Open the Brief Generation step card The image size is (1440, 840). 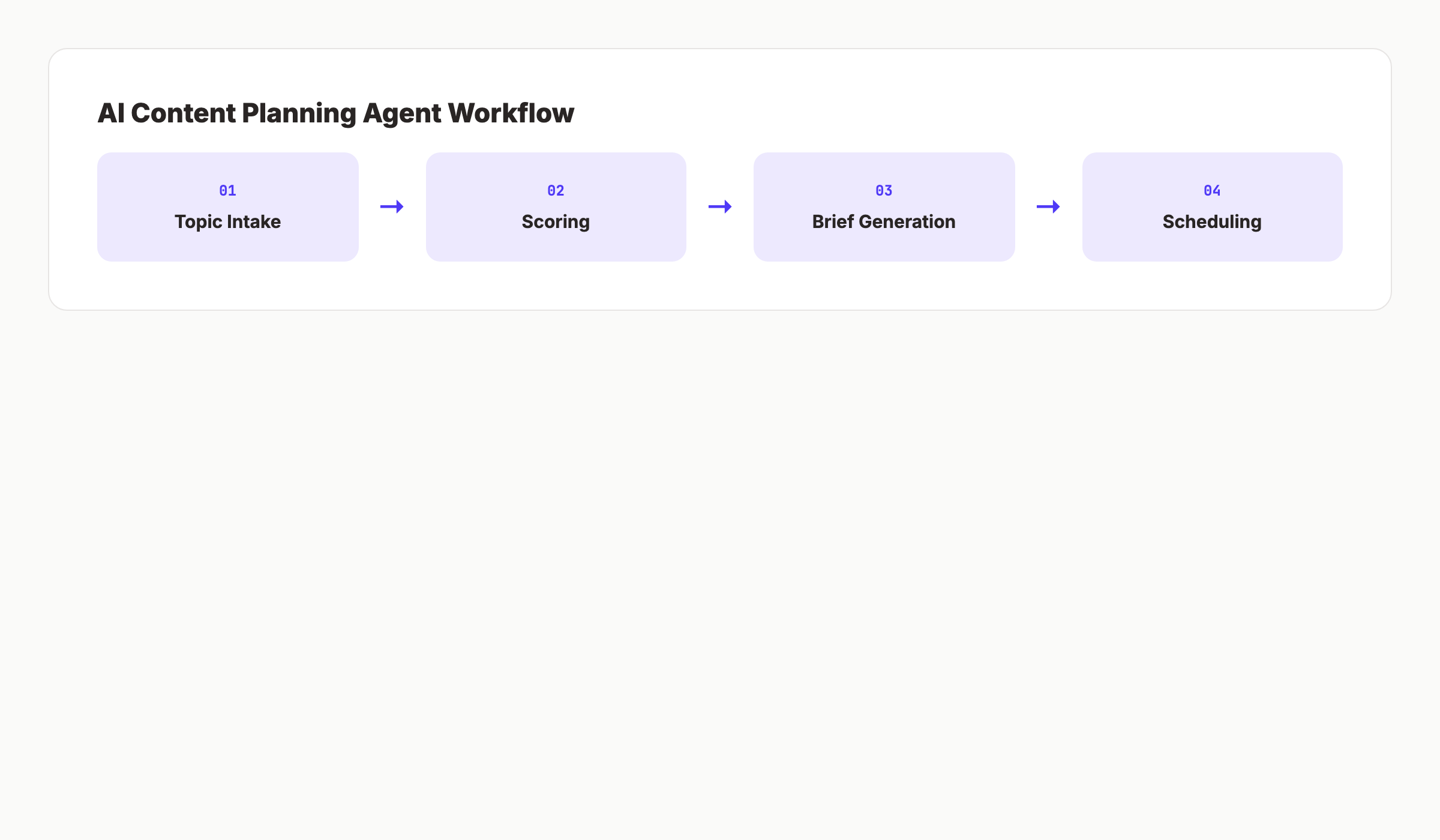pyautogui.click(x=884, y=207)
